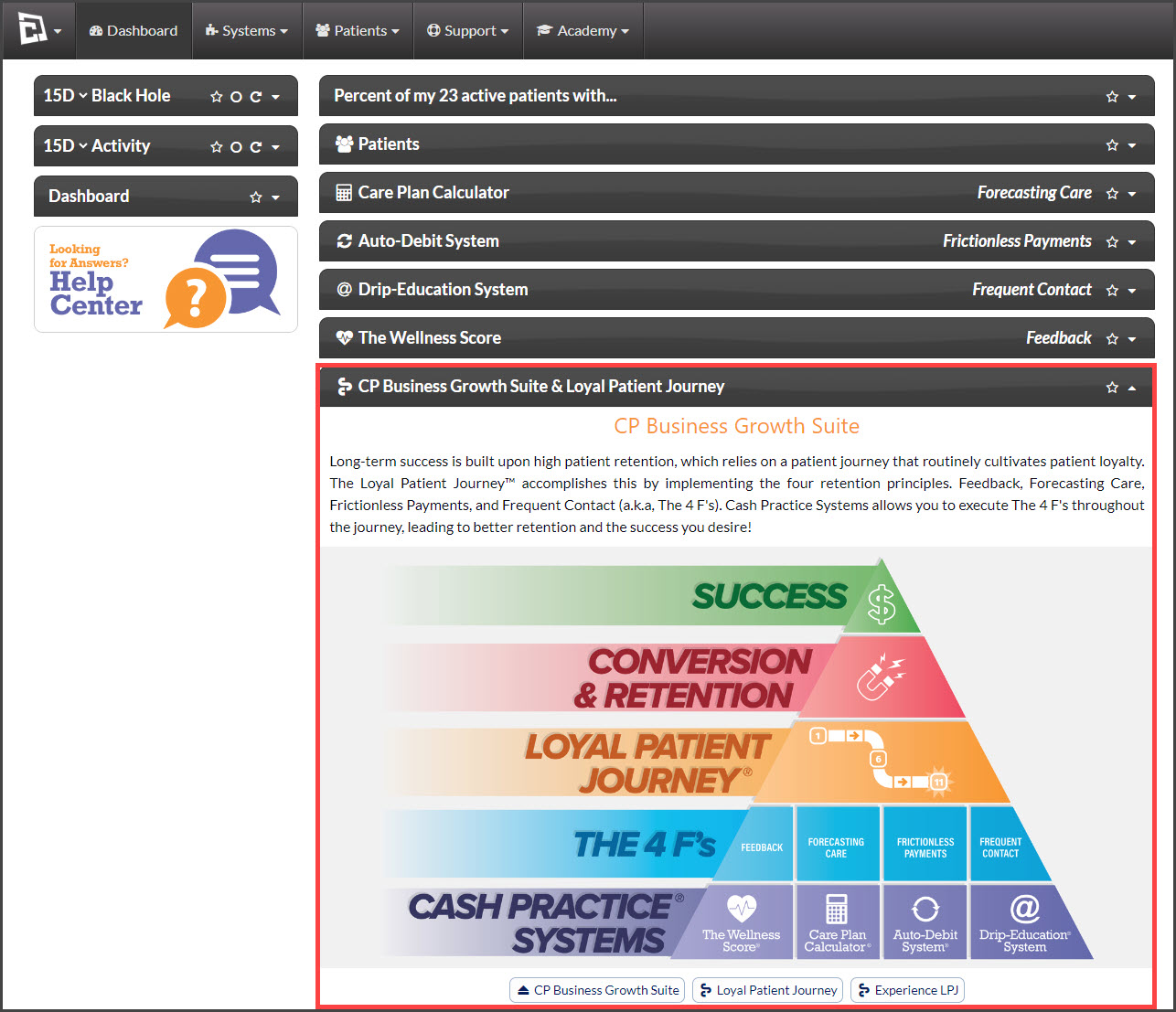
Task: Click "Forecasting Care" label in Care Plan header
Action: click(x=1034, y=193)
